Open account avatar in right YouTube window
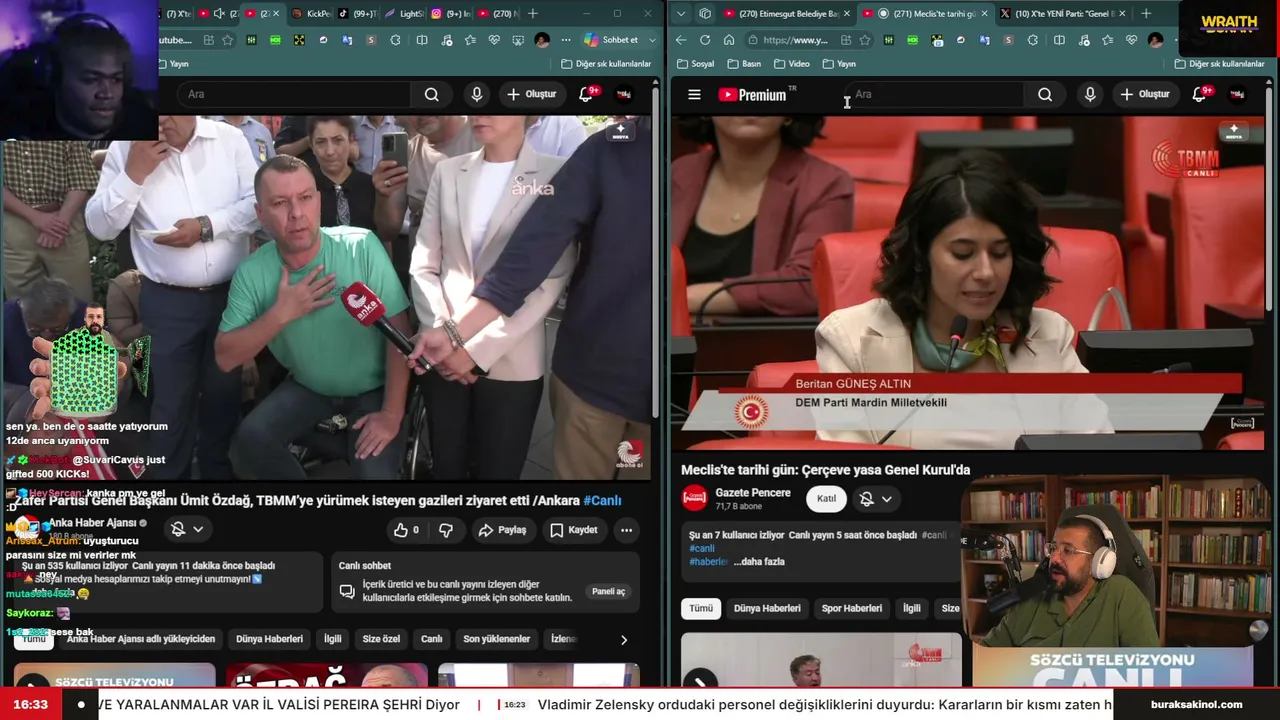Viewport: 1280px width, 720px height. click(x=1237, y=94)
